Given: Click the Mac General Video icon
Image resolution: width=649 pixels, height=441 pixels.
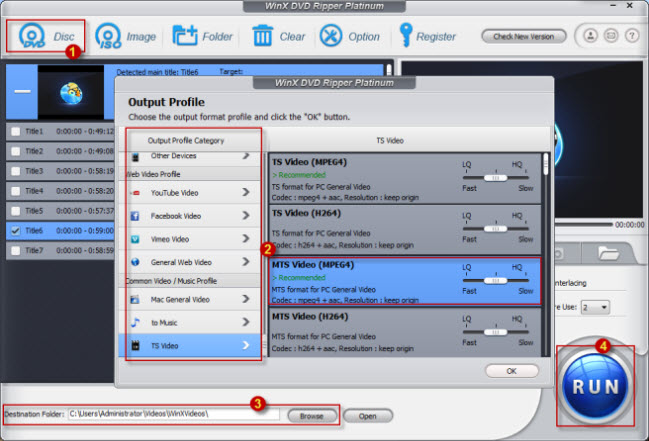Looking at the screenshot, I should coord(135,299).
